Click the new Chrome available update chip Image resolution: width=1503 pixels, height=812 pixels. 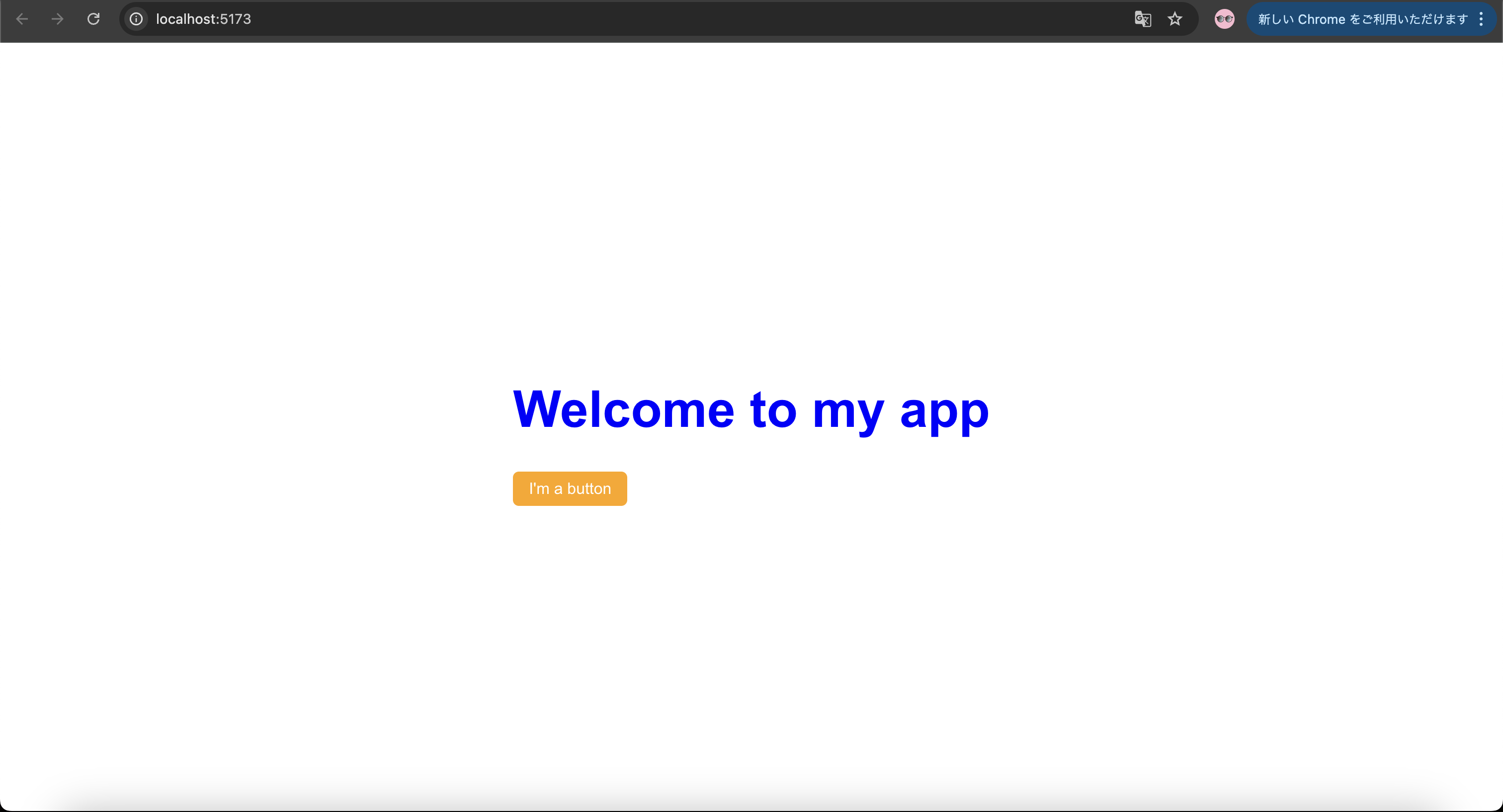point(1362,19)
